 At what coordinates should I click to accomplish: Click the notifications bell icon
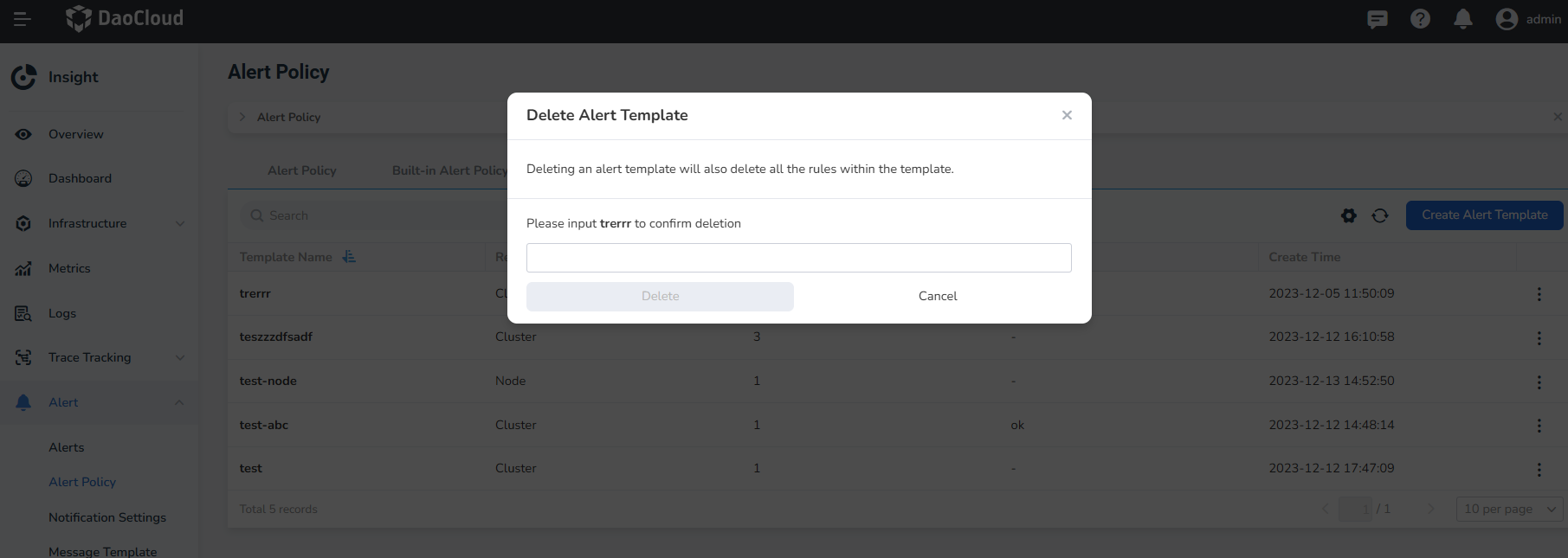[1463, 19]
